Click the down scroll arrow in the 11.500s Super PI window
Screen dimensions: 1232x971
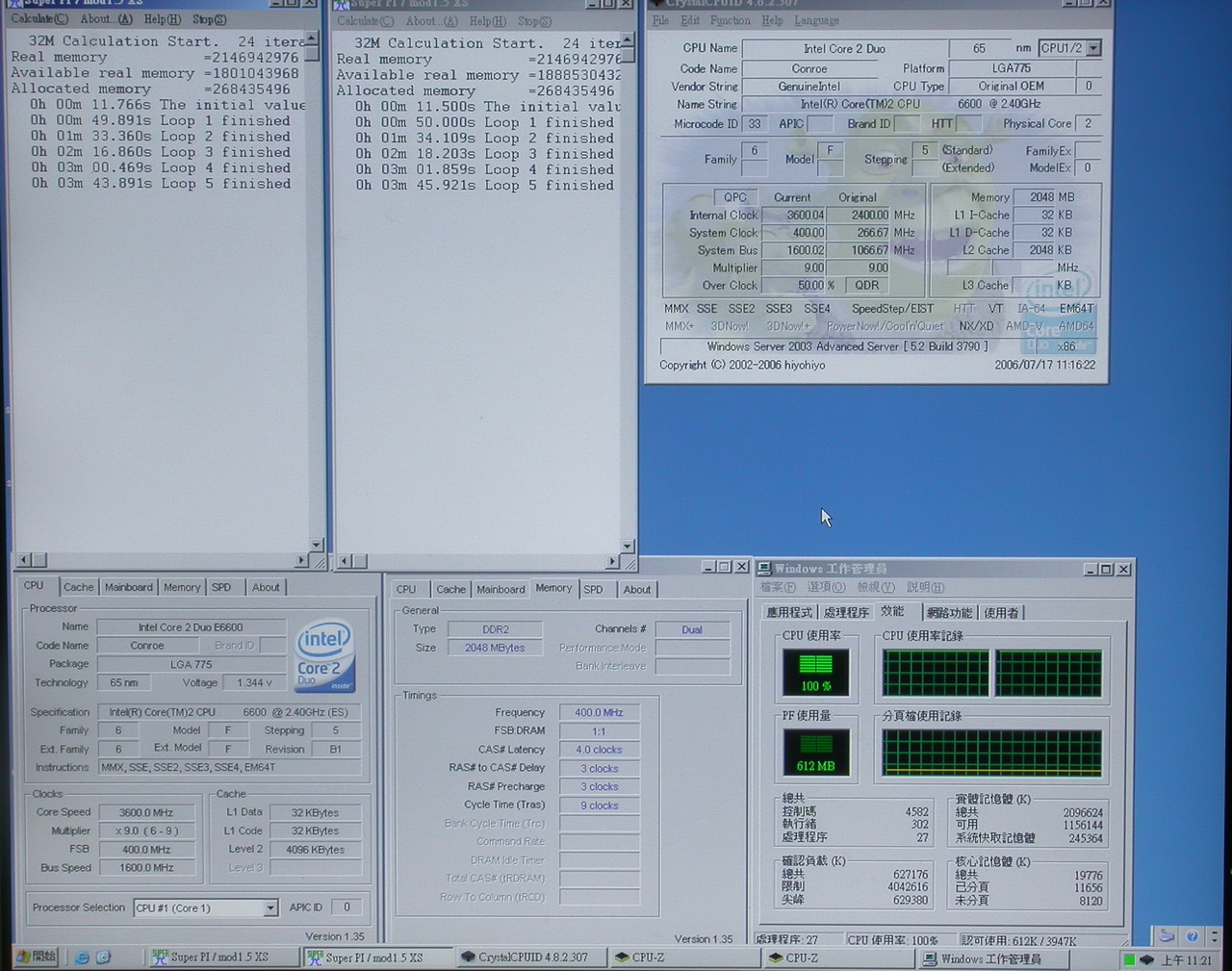628,546
